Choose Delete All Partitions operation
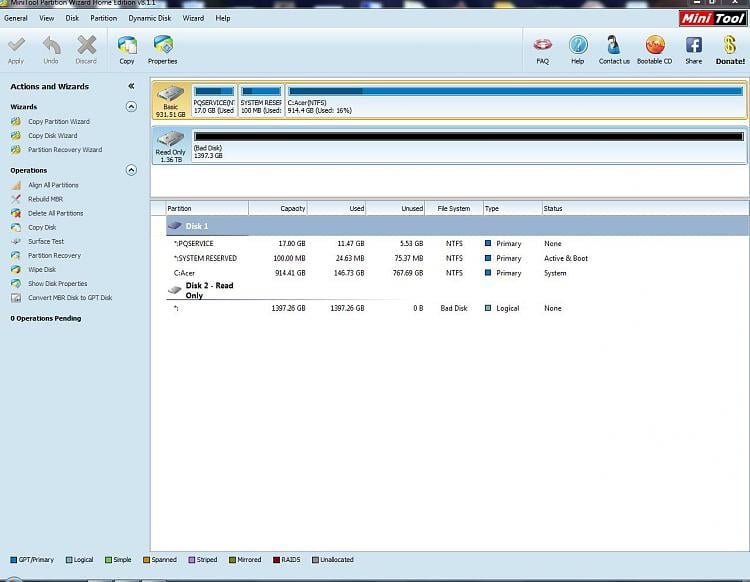This screenshot has width=750, height=582. (55, 213)
